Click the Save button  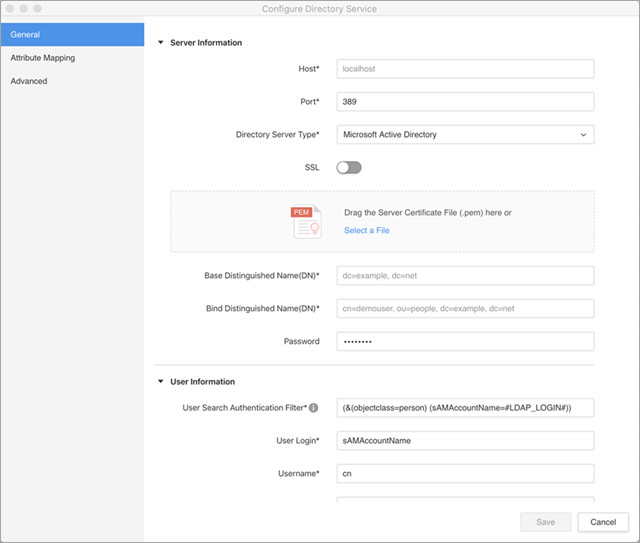click(545, 522)
